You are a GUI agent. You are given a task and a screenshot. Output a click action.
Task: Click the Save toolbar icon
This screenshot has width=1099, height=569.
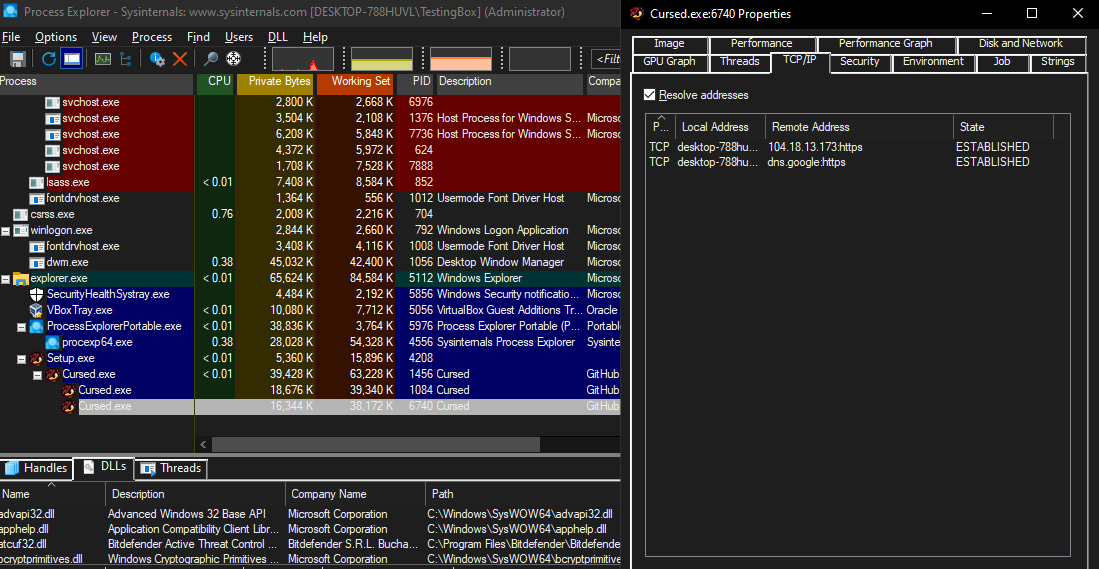(x=17, y=59)
